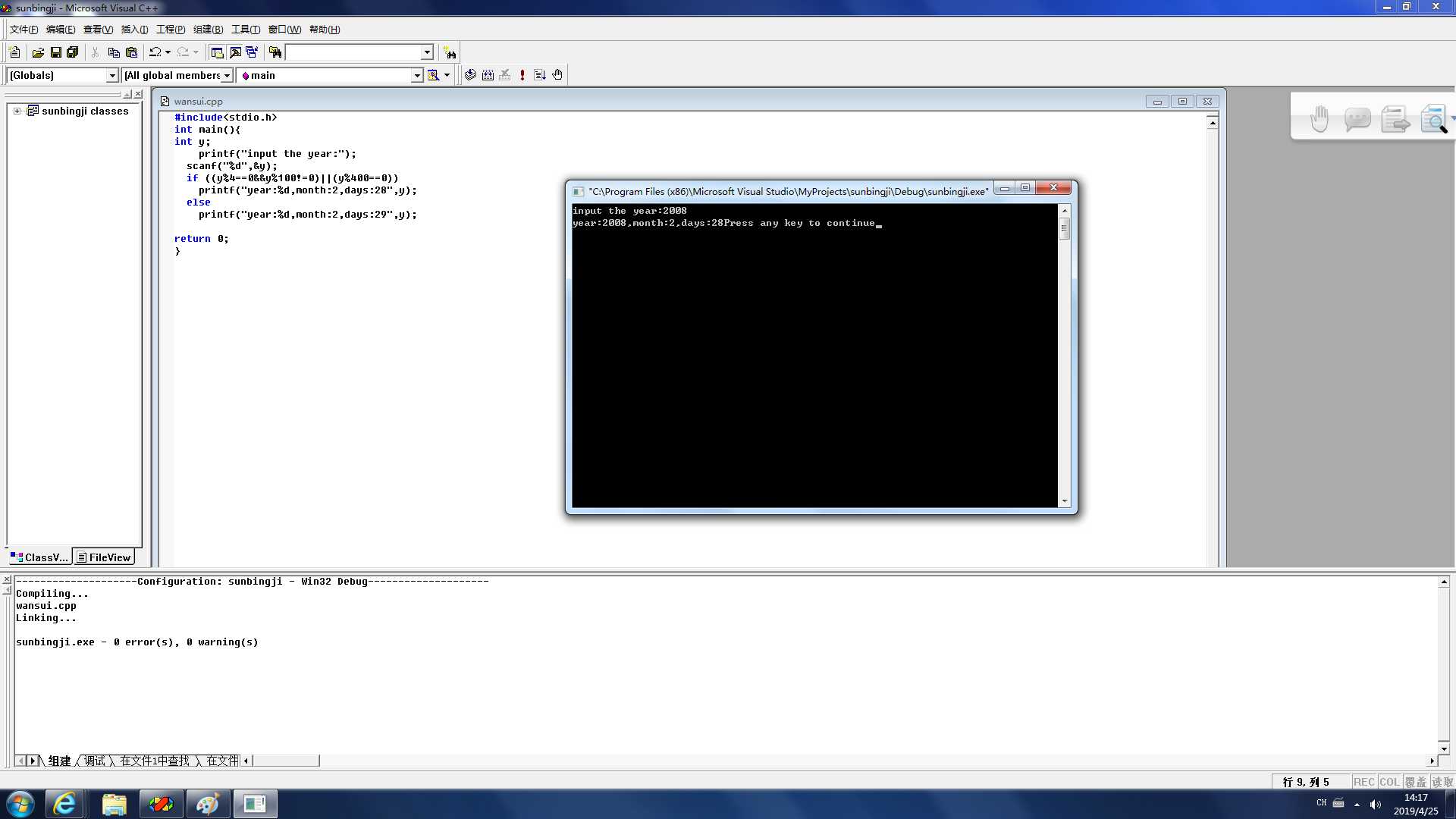Open the 窗口(W) menu
This screenshot has width=1456, height=819.
tap(284, 30)
